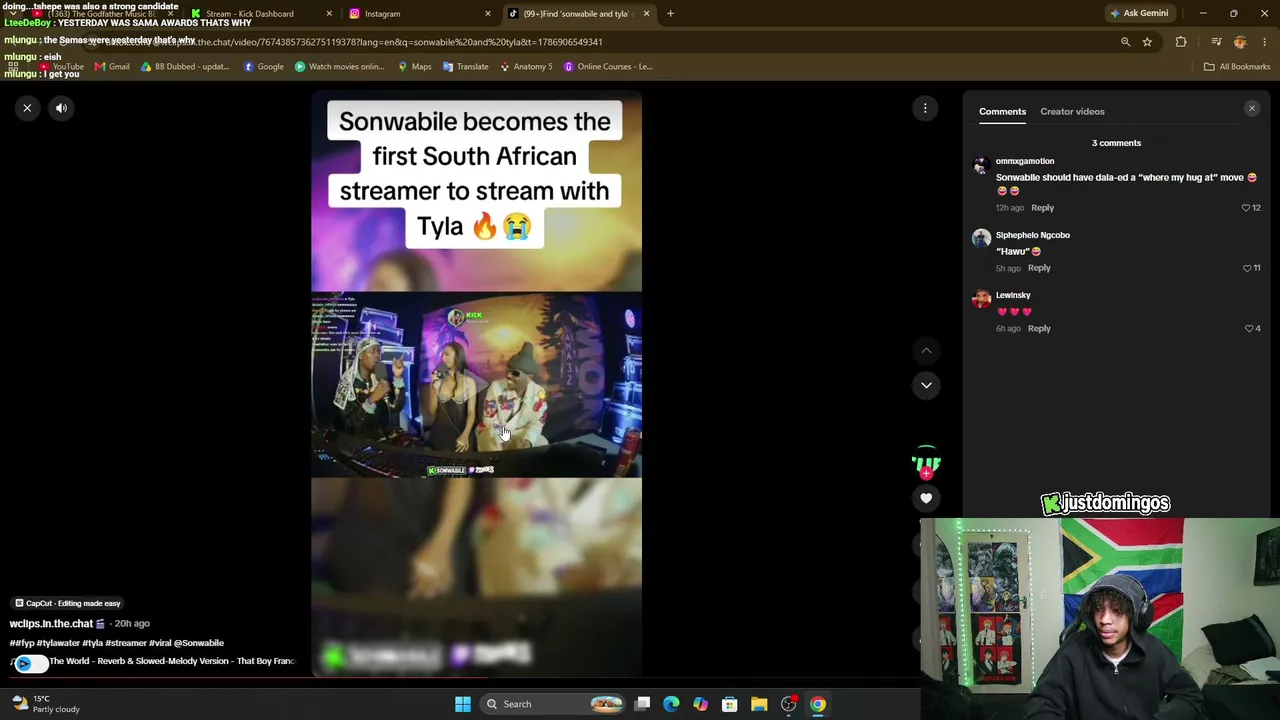1280x720 pixels.
Task: Open ommxgamotion's profile avatar
Action: tap(981, 166)
